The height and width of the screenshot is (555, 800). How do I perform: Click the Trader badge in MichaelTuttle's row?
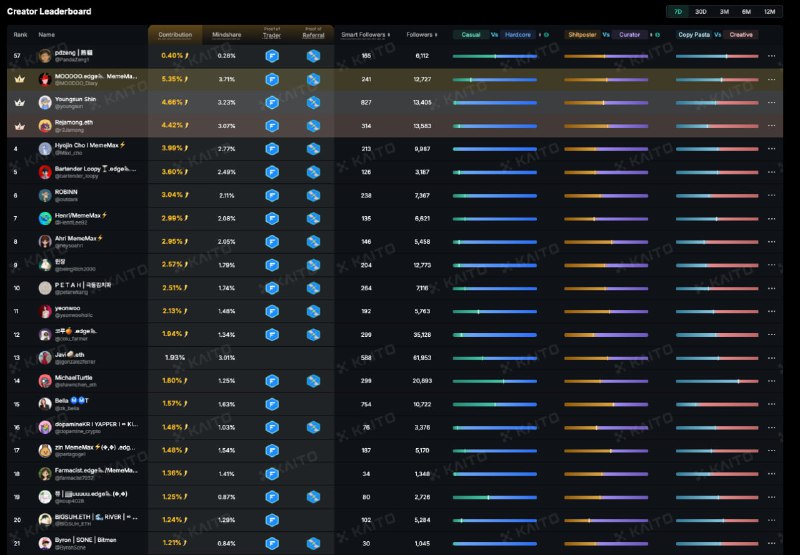271,381
